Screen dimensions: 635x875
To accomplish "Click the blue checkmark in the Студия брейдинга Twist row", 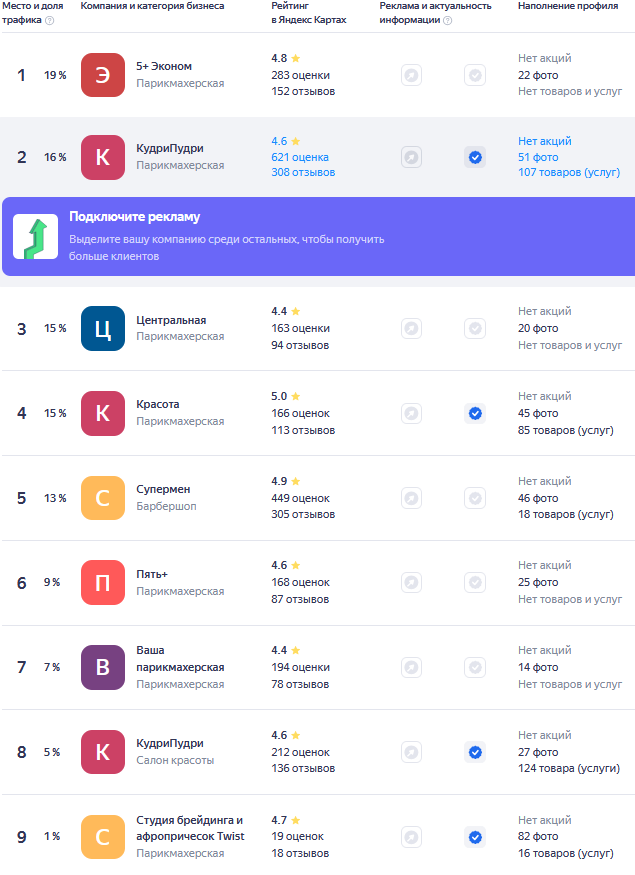I will [x=475, y=837].
